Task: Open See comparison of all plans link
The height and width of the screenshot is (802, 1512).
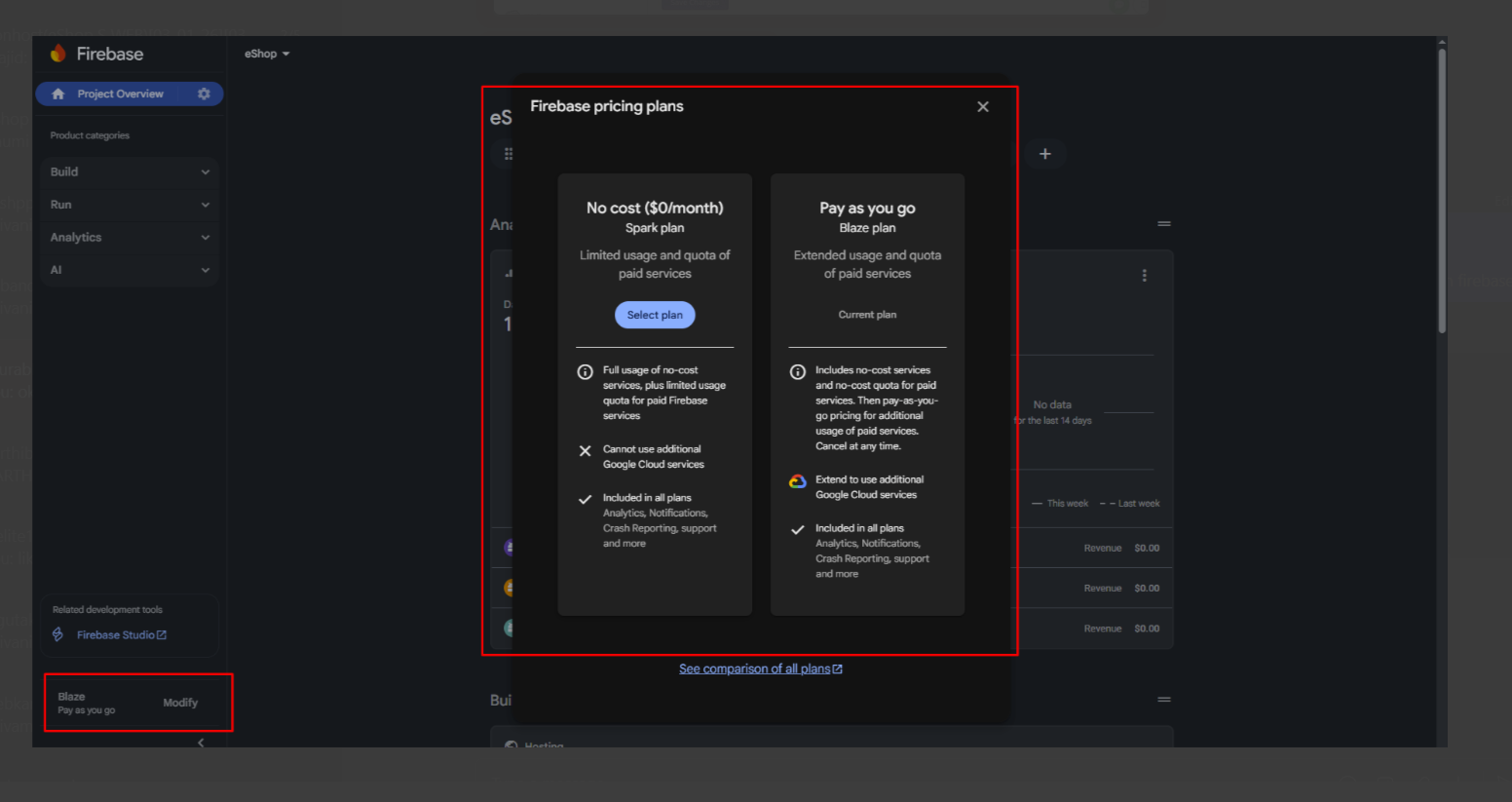Action: [x=761, y=668]
